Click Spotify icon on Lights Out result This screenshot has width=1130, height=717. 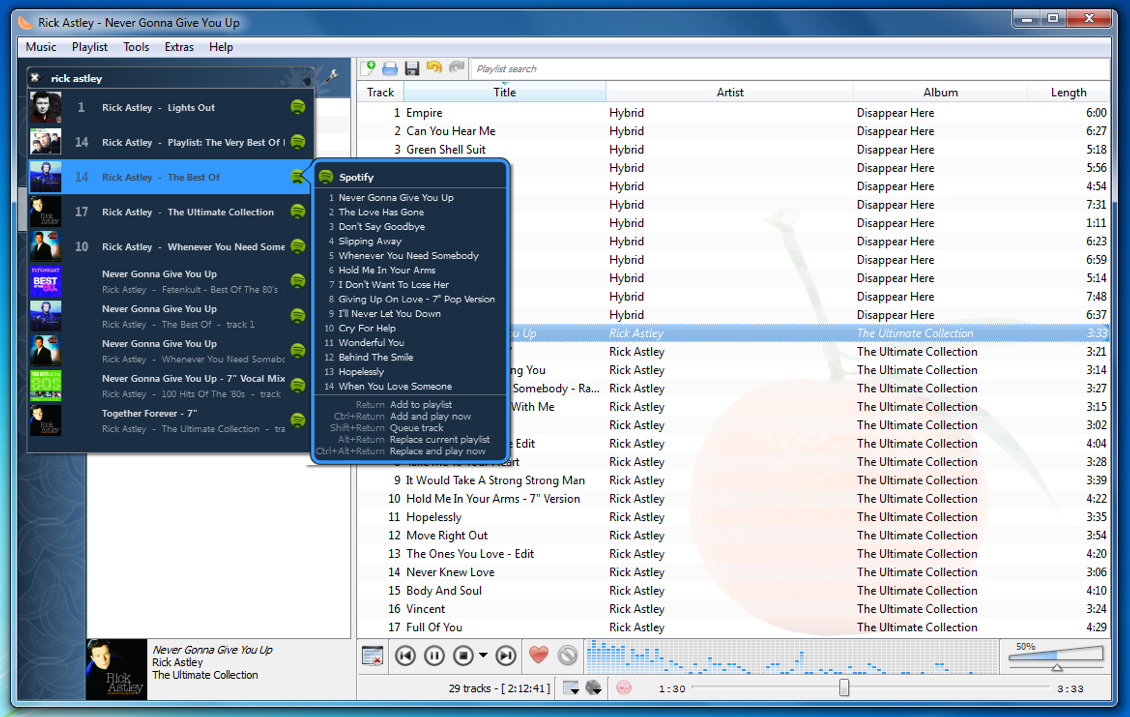[x=298, y=107]
